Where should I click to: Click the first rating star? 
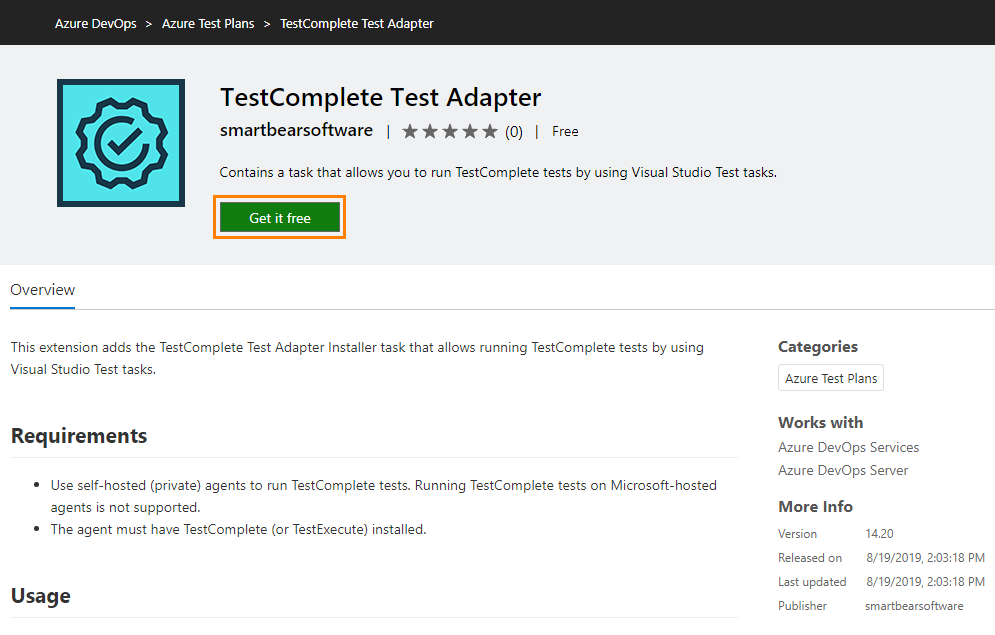(410, 130)
